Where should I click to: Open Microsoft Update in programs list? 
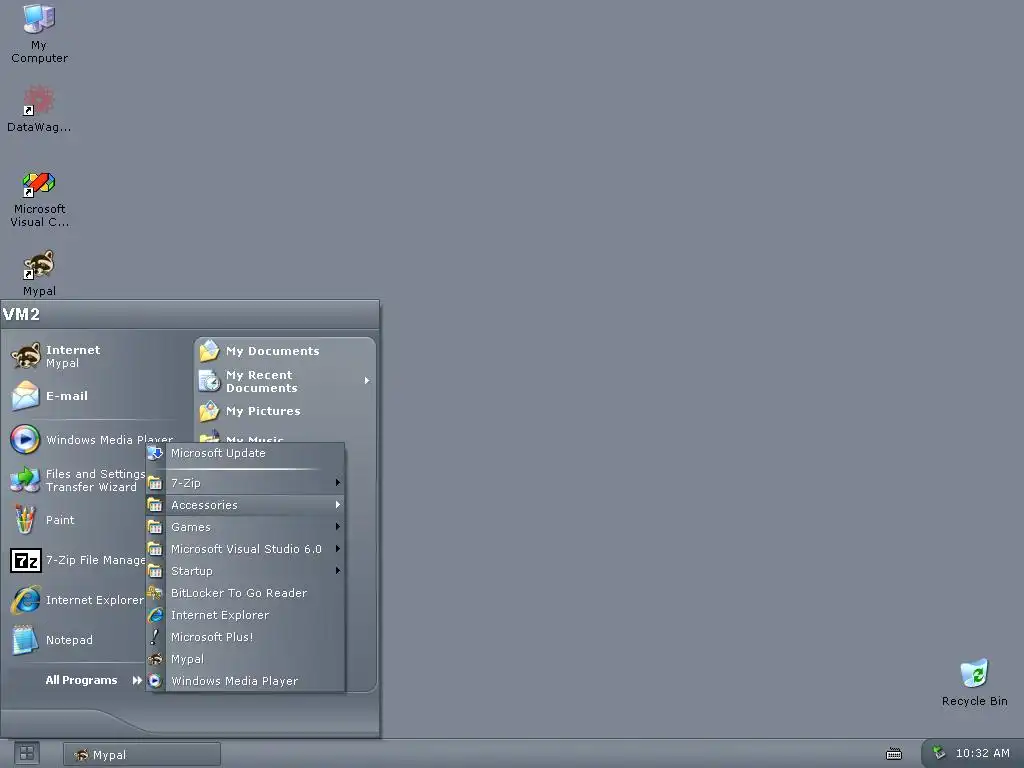point(245,453)
